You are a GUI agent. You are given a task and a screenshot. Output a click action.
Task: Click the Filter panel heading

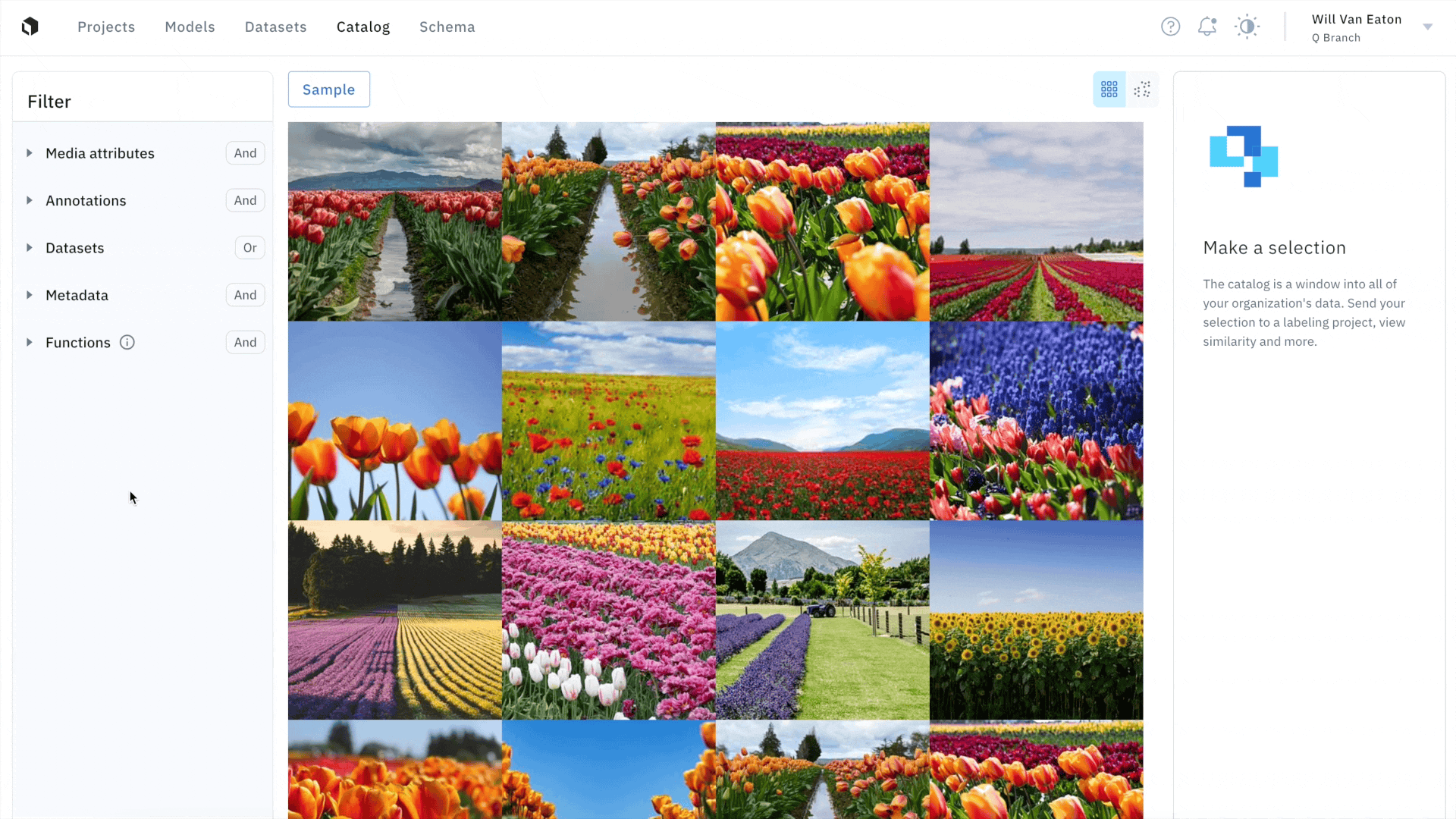point(49,102)
